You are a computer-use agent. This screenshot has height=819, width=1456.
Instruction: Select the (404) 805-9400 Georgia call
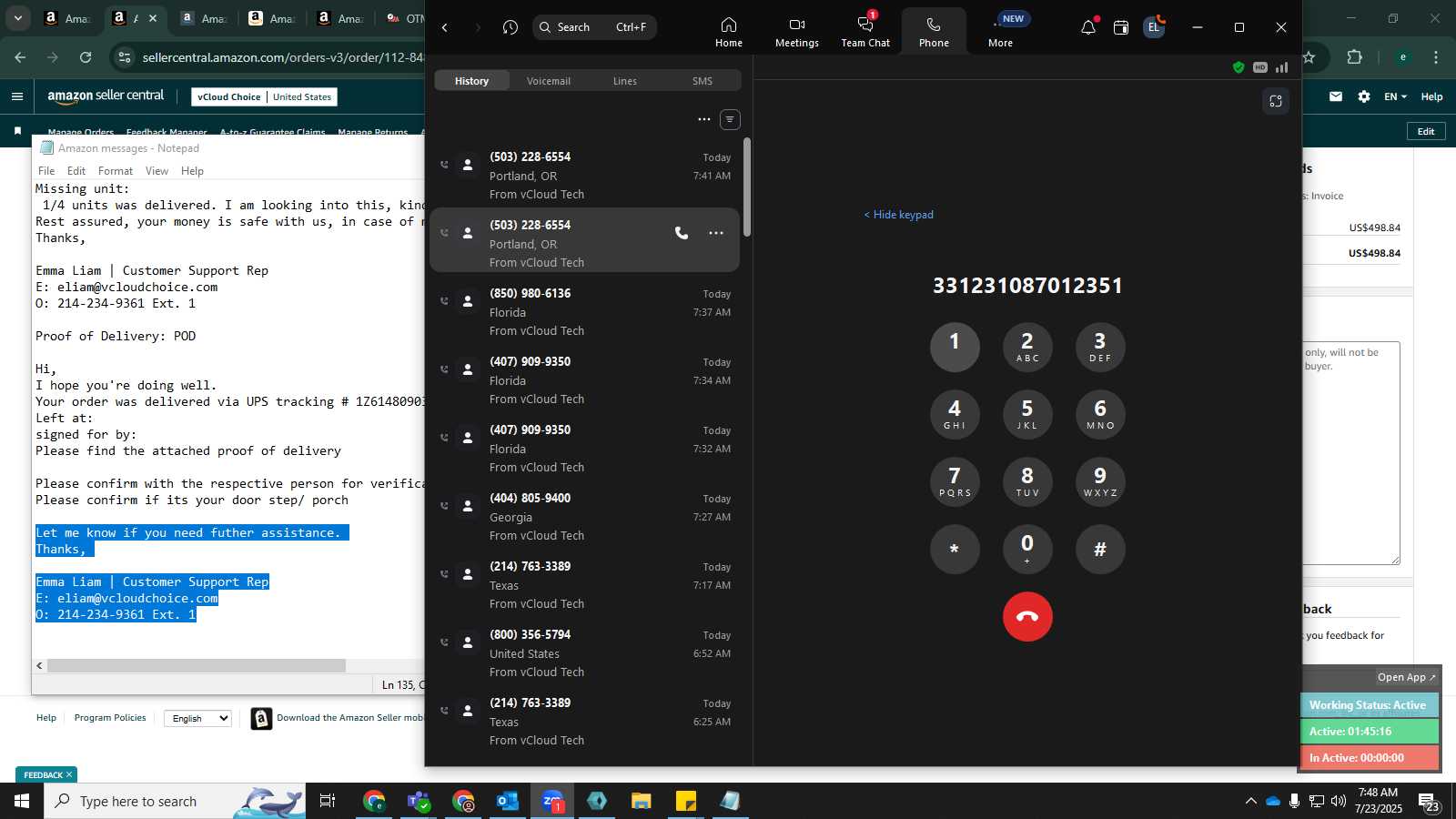(584, 517)
